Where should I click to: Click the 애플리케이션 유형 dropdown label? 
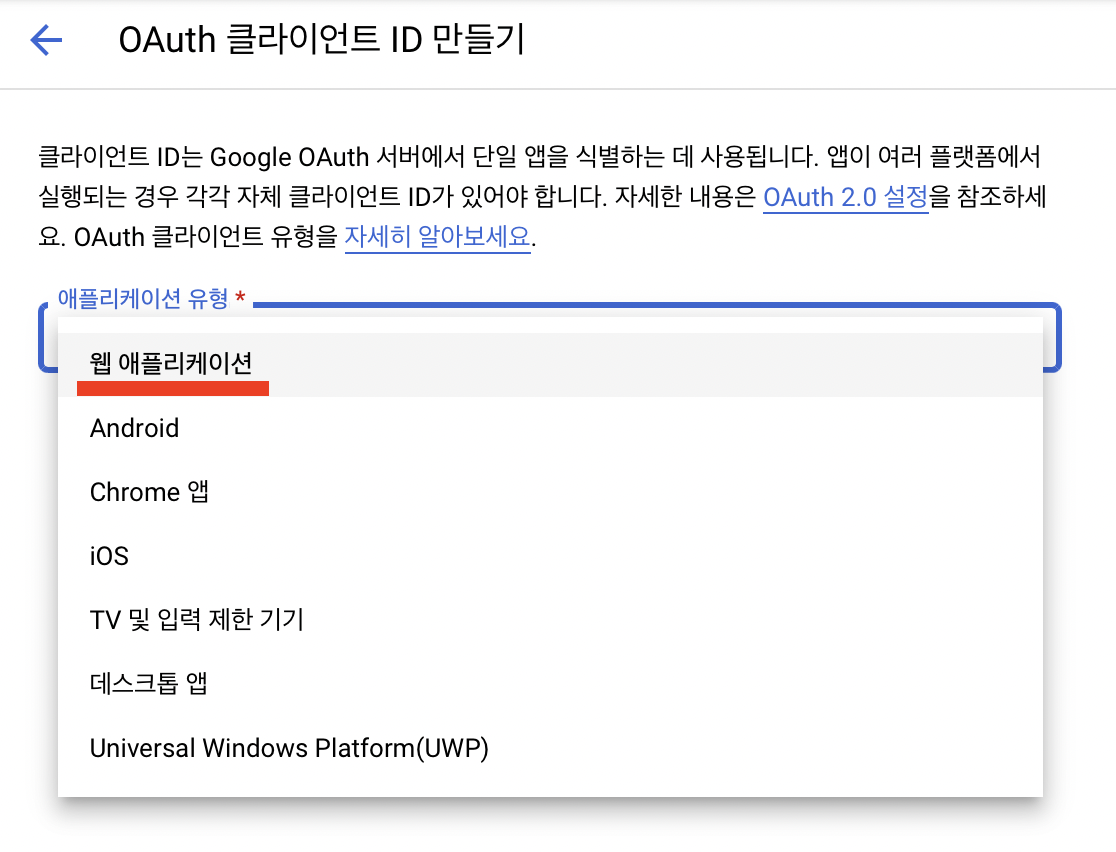point(151,299)
